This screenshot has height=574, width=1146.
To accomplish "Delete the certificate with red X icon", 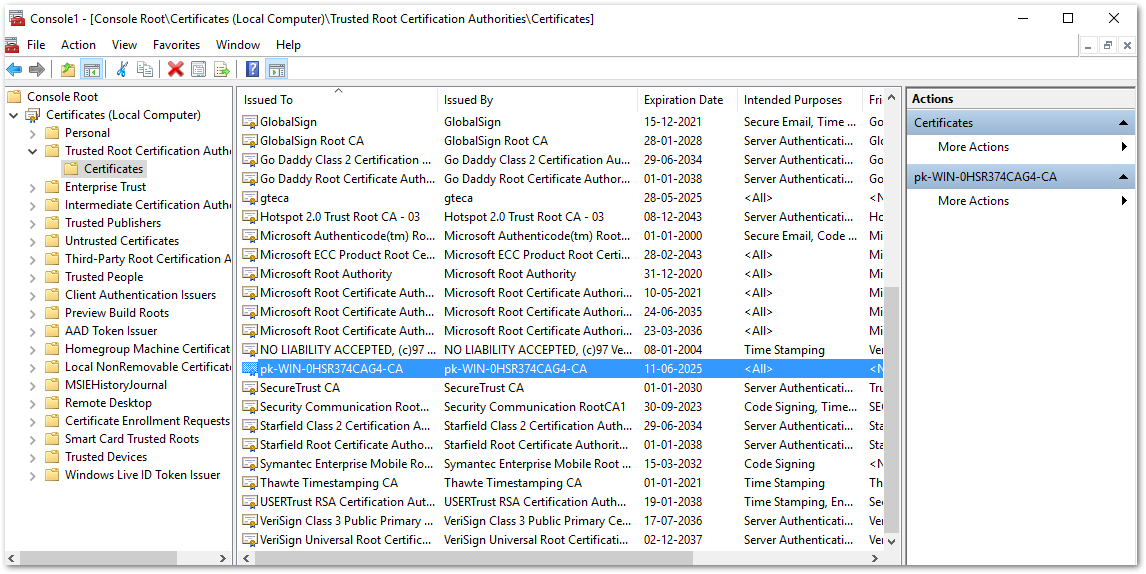I will pyautogui.click(x=175, y=69).
